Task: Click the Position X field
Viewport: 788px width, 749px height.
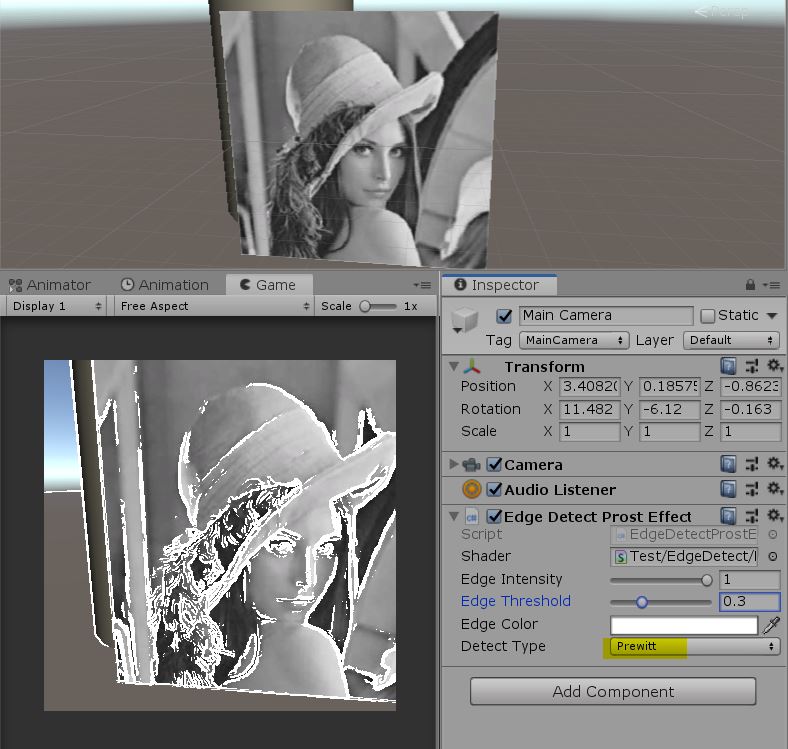Action: tap(590, 387)
